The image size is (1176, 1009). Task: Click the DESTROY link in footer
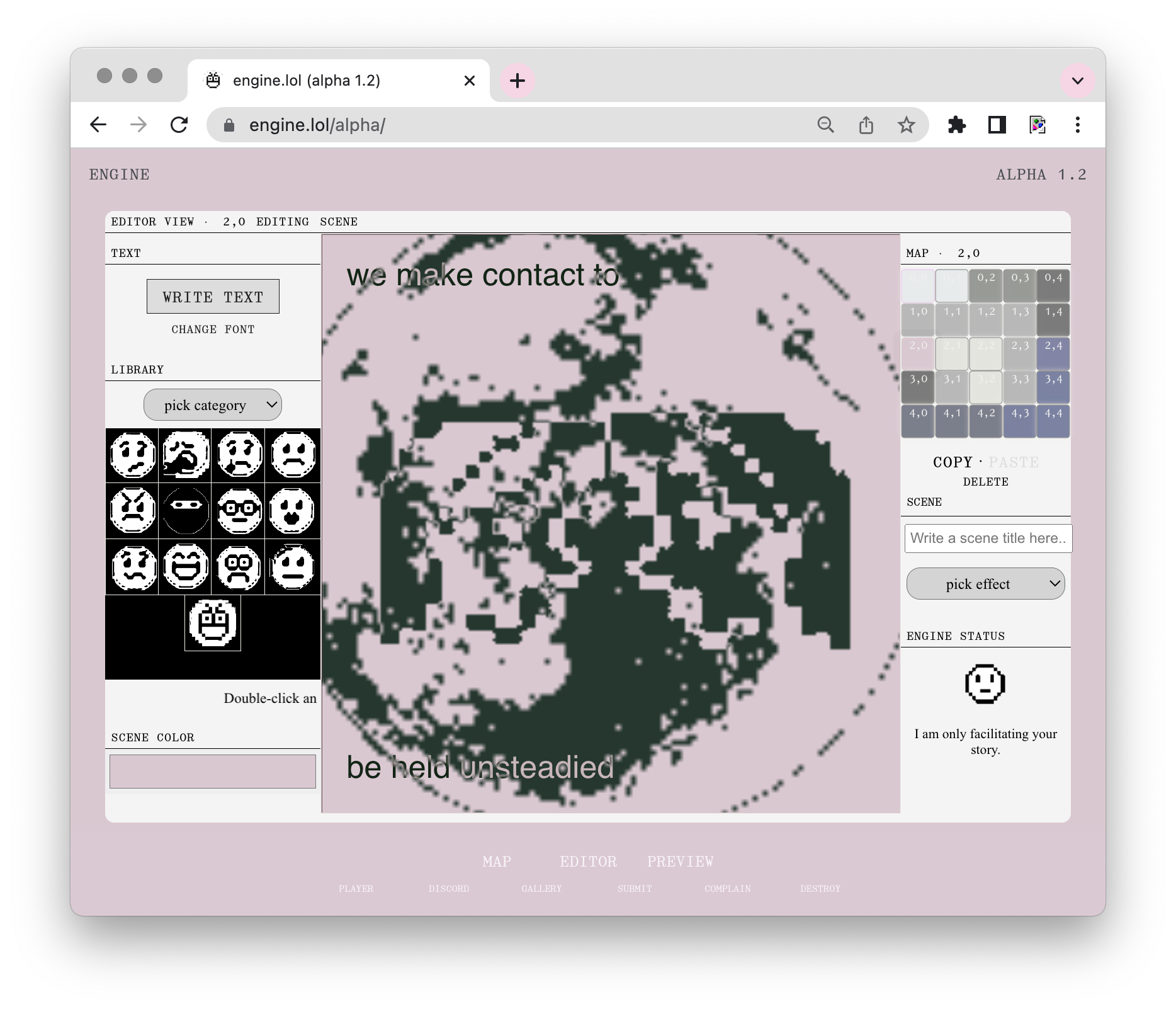pos(820,888)
